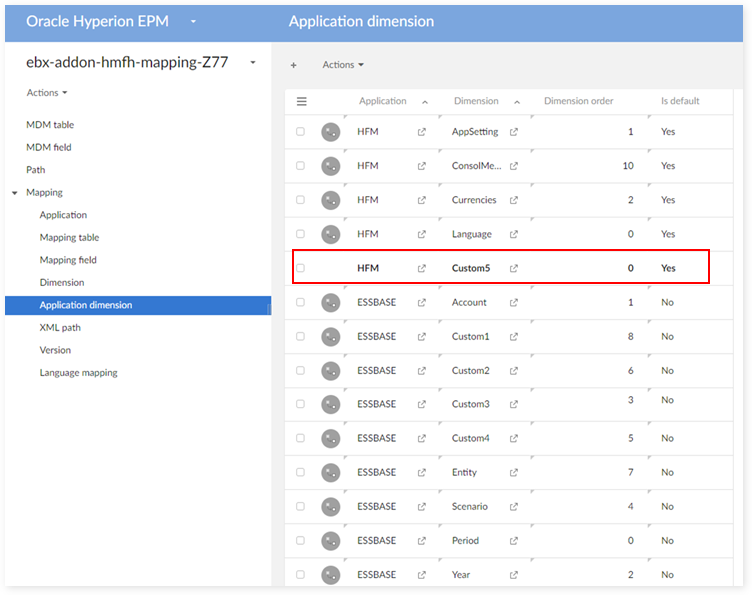Open the table view options hamburger icon
The height and width of the screenshot is (595, 752).
pos(302,101)
